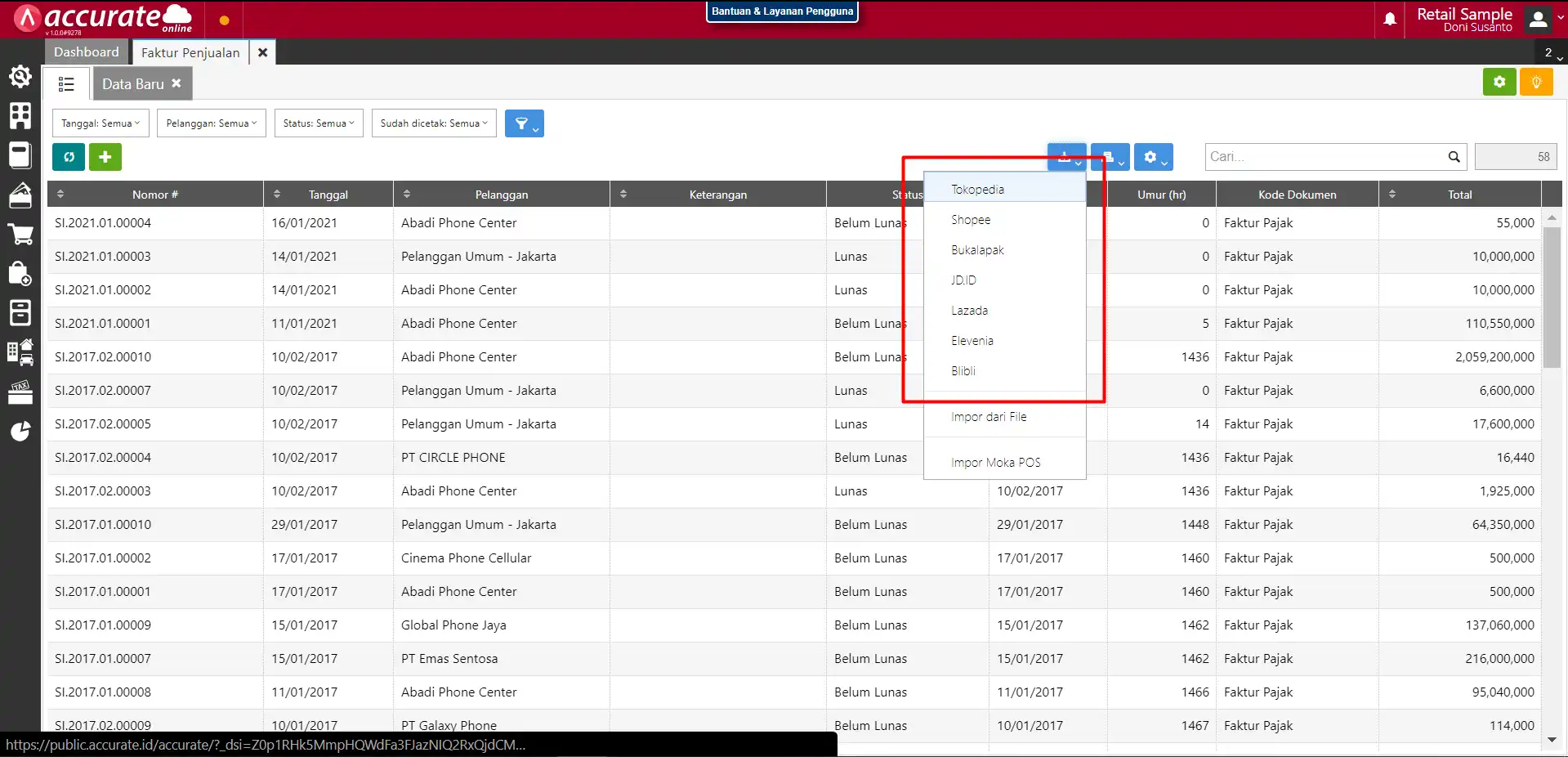Open the warehouse inventory sidebar icon
The height and width of the screenshot is (757, 1568).
tap(20, 195)
